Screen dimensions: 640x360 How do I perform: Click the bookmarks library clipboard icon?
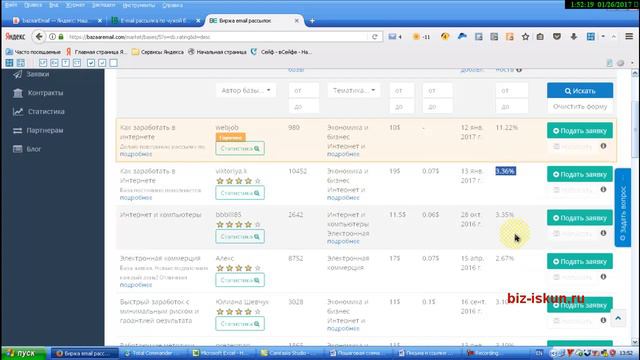(540, 37)
